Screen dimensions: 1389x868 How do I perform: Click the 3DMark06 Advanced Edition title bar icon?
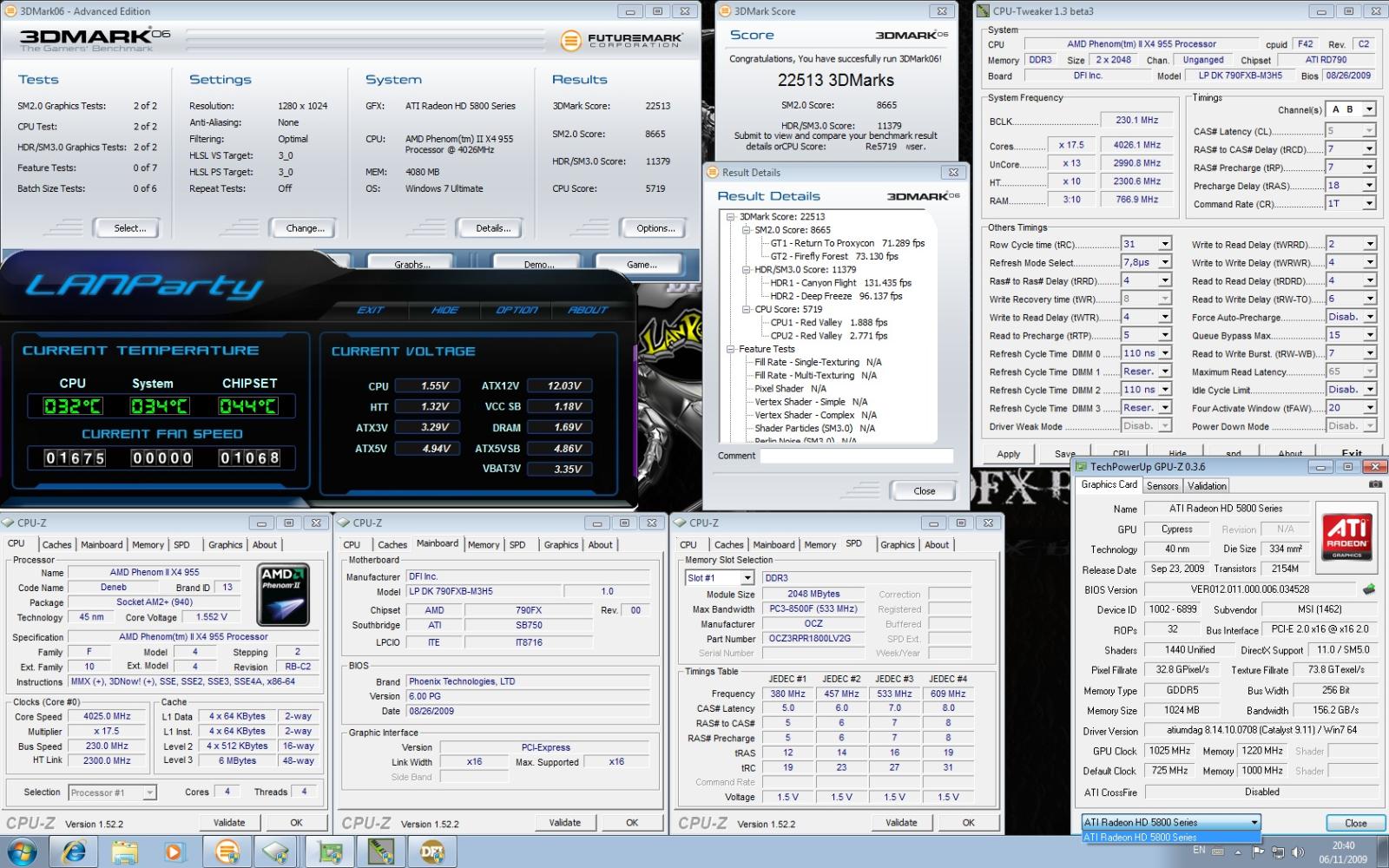click(x=10, y=11)
